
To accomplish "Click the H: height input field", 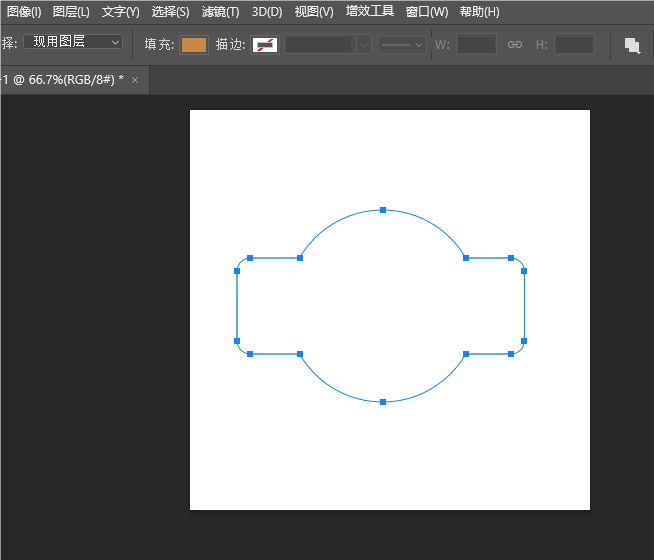I will pos(574,45).
